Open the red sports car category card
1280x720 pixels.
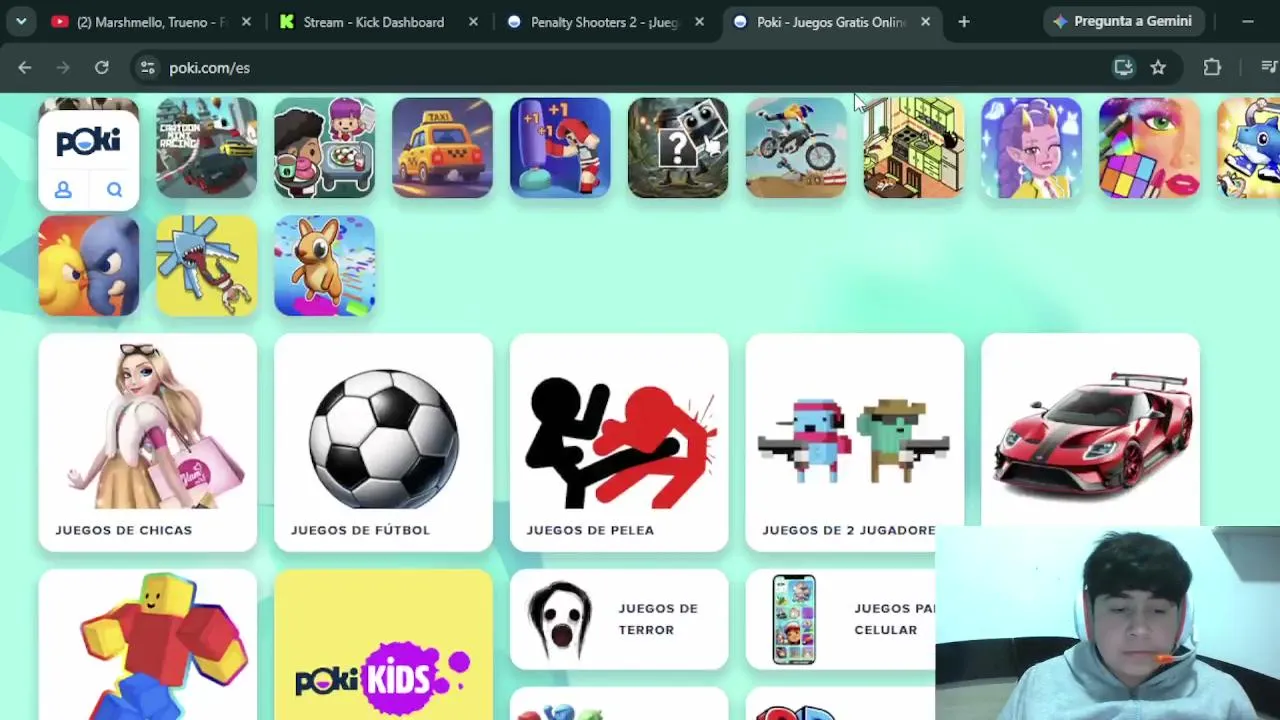[x=1091, y=430]
